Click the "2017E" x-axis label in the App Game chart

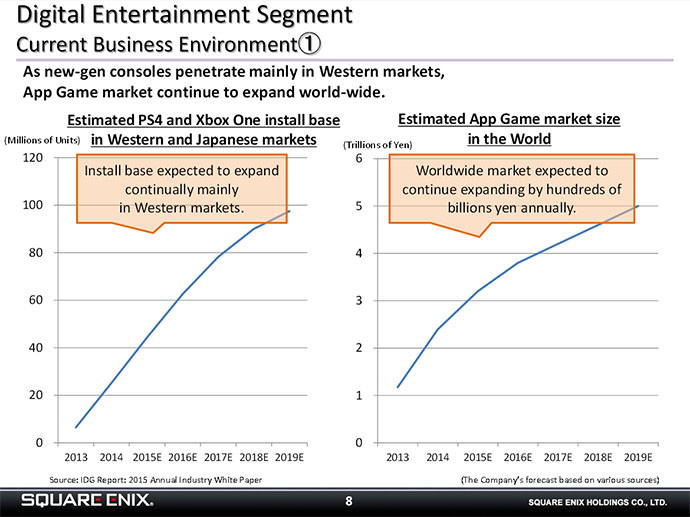[558, 458]
